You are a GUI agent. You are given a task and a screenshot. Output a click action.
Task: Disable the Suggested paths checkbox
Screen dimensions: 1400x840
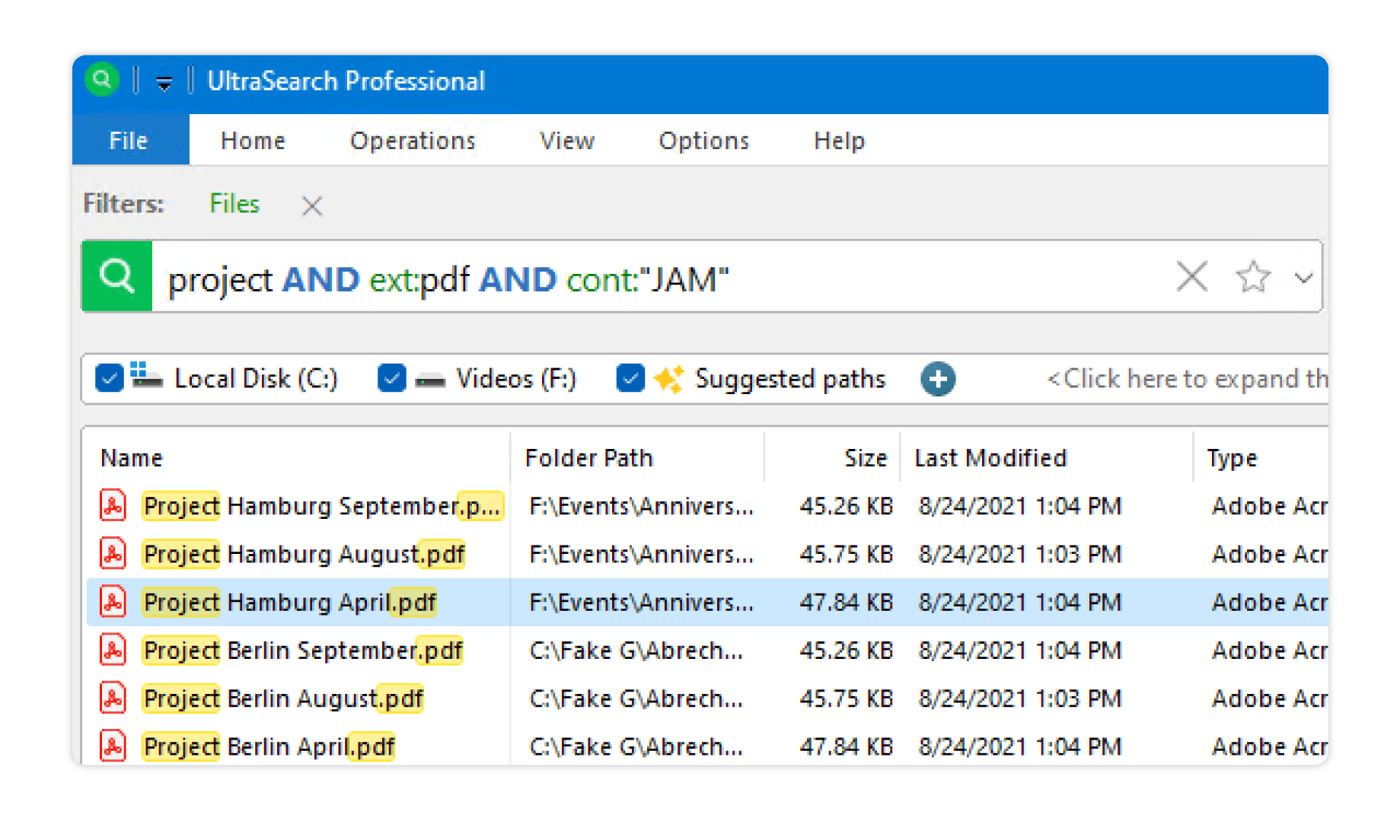pos(630,378)
